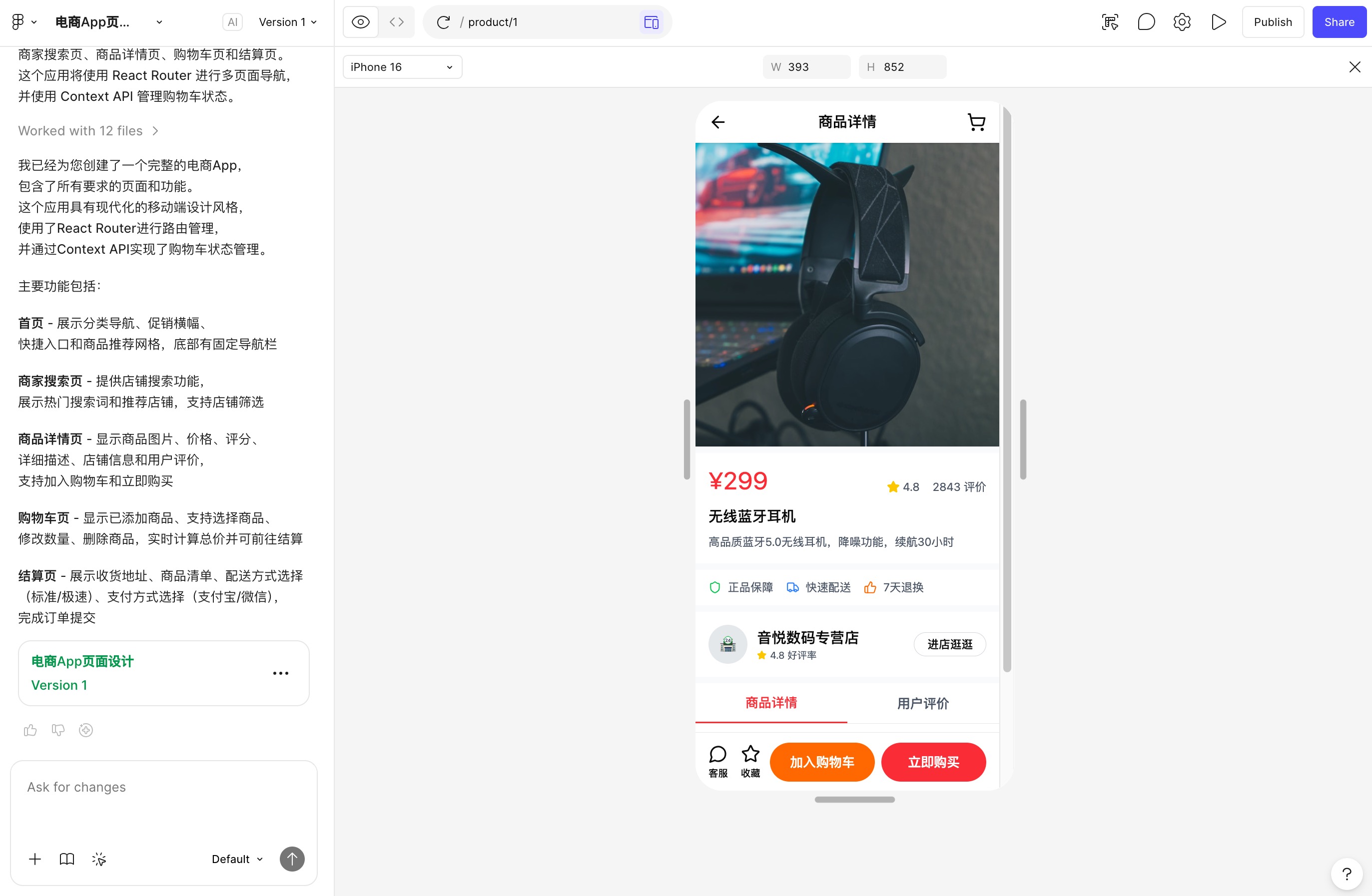1372x896 pixels.
Task: Click the ¥299 price text
Action: coord(738,481)
